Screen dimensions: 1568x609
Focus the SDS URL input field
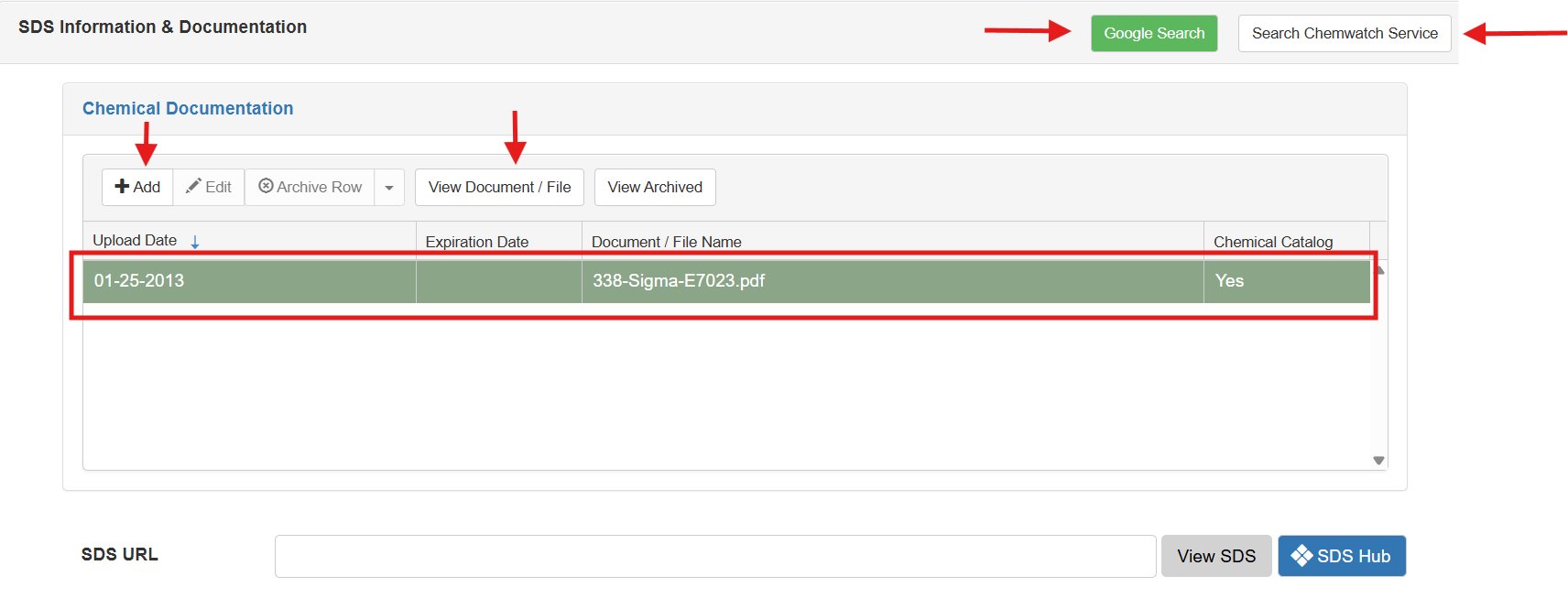coord(714,556)
